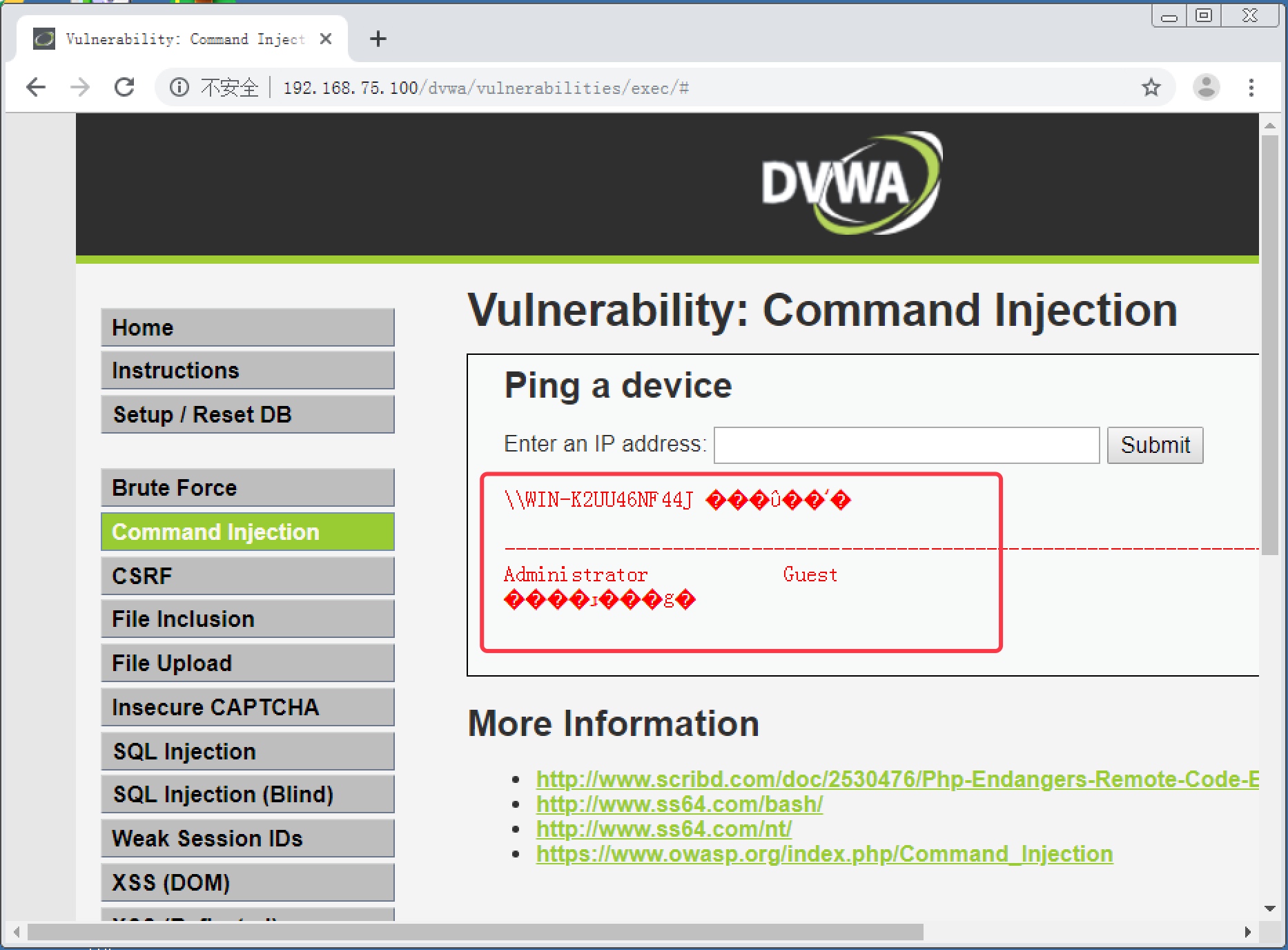Open the Instructions page
This screenshot has height=950, width=1288.
248,371
